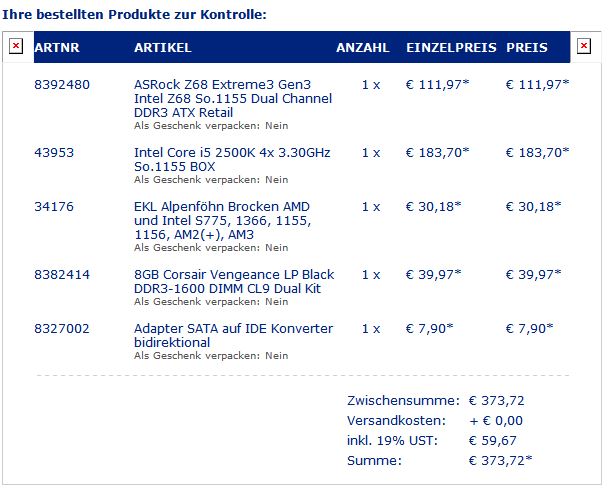Click the final Summe total € 373,72*
Image resolution: width=615 pixels, height=495 pixels.
[x=500, y=460]
